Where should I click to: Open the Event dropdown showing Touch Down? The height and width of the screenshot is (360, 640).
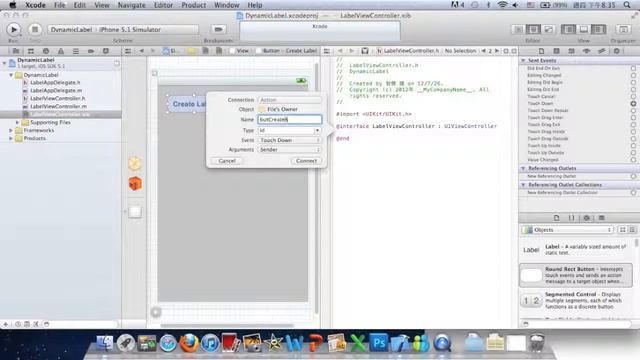[x=289, y=140]
